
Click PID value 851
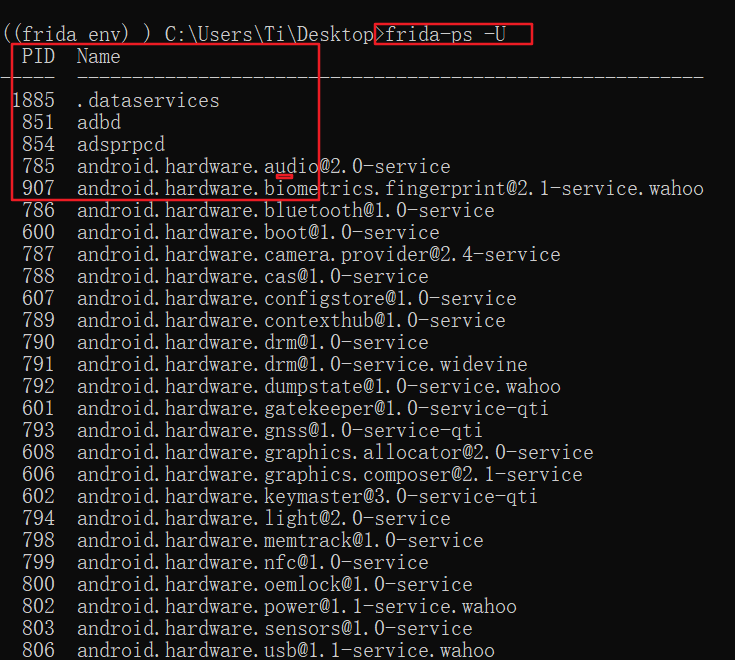click(38, 122)
